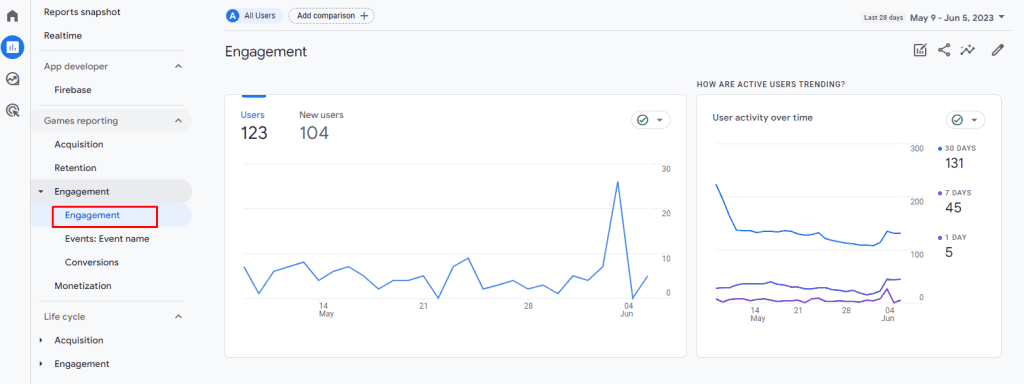The height and width of the screenshot is (384, 1024).
Task: Open the Conversions report
Action: tap(91, 263)
